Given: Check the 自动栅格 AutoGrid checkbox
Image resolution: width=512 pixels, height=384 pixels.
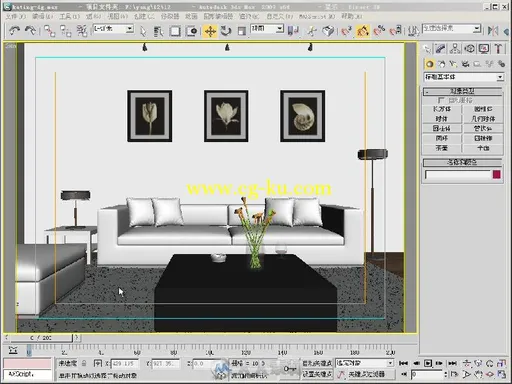Looking at the screenshot, I should tap(441, 100).
